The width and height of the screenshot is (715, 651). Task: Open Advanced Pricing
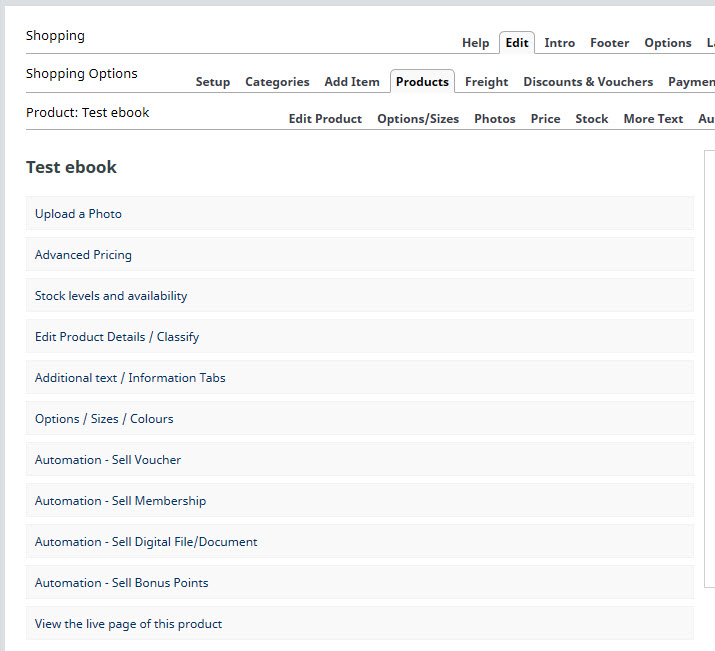[x=83, y=255]
